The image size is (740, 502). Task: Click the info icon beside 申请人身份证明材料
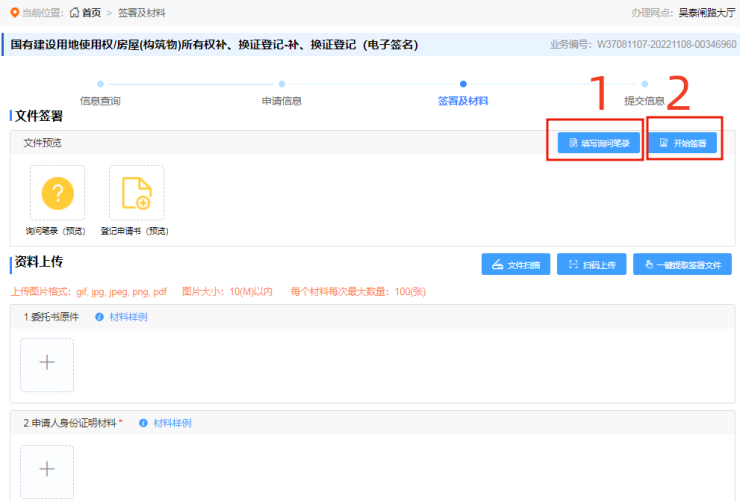[x=143, y=423]
